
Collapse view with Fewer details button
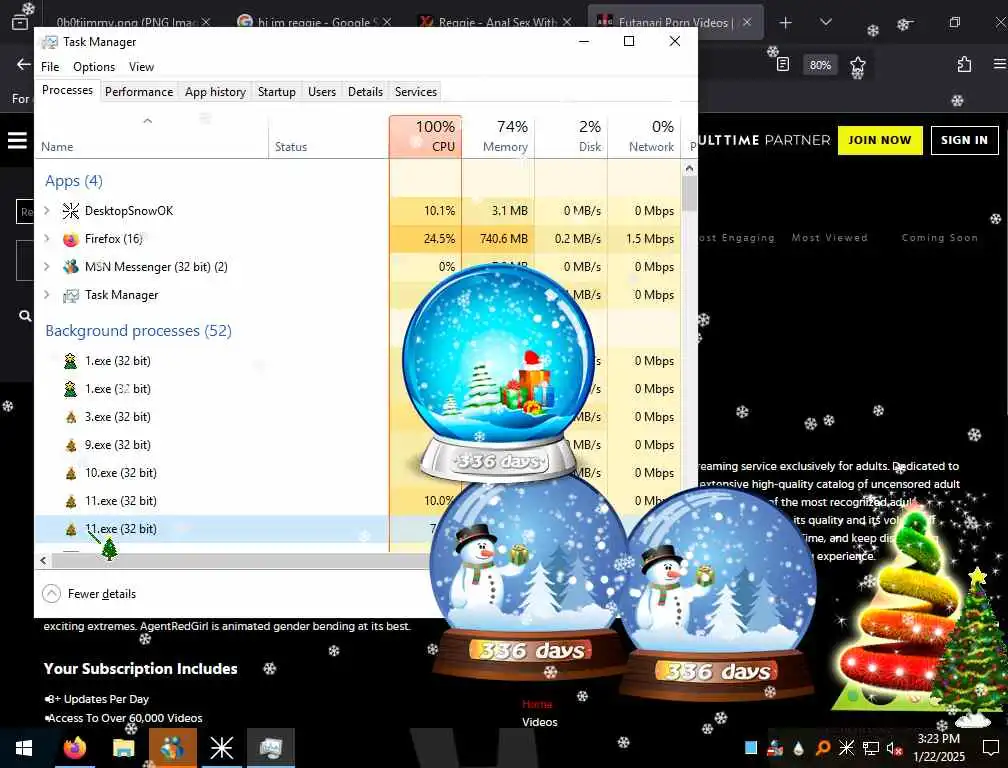pos(89,594)
